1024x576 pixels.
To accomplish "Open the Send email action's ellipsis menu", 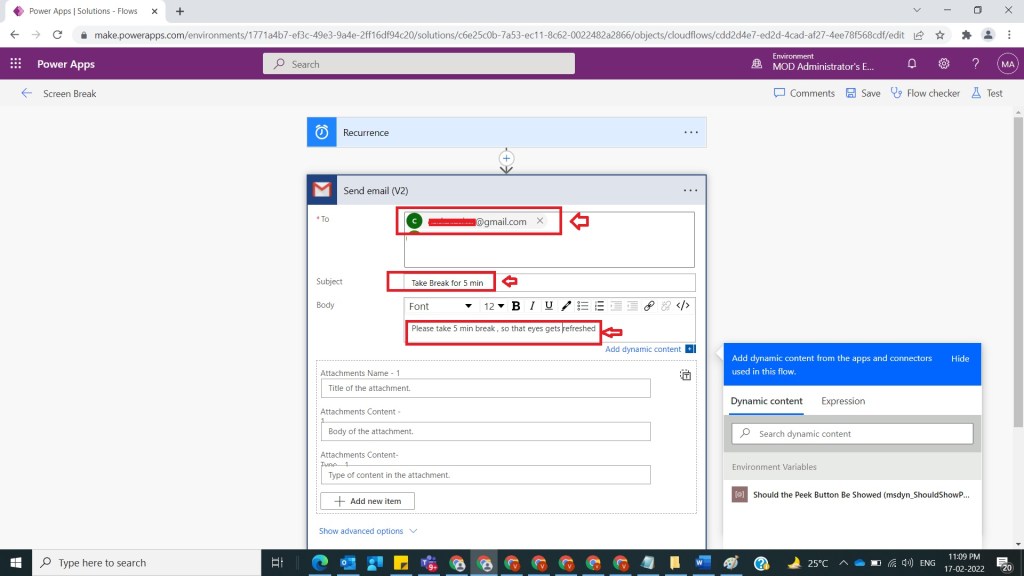I will [690, 190].
